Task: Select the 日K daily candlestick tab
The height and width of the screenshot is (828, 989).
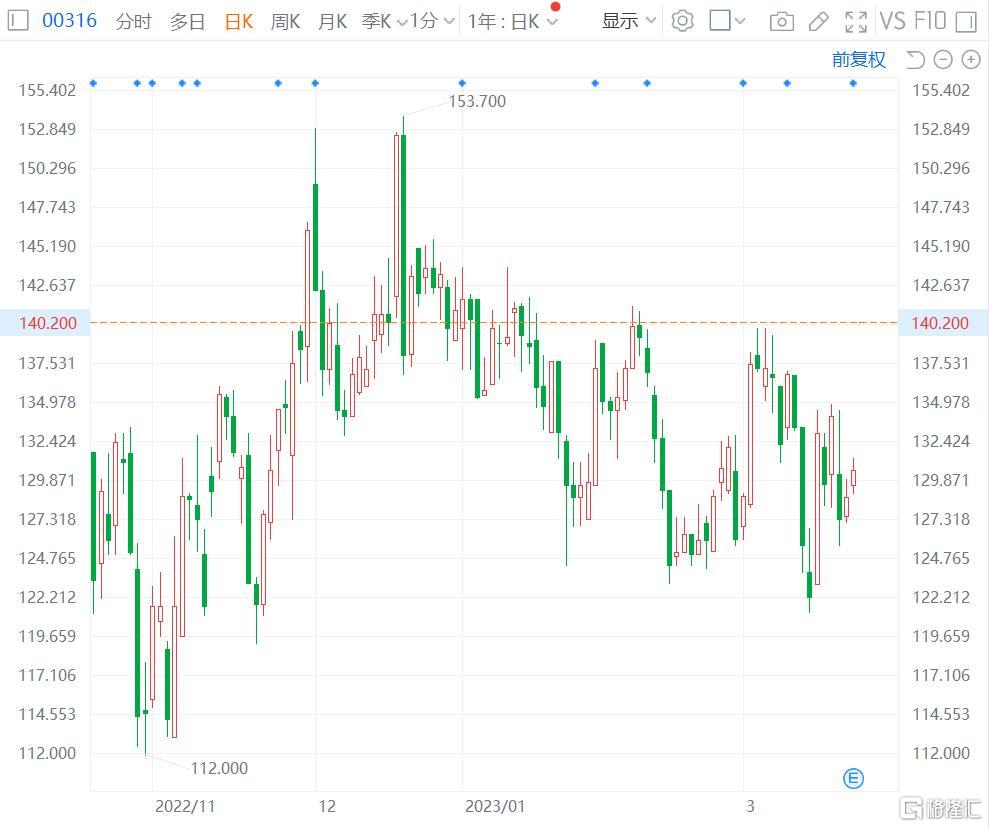Action: 238,21
